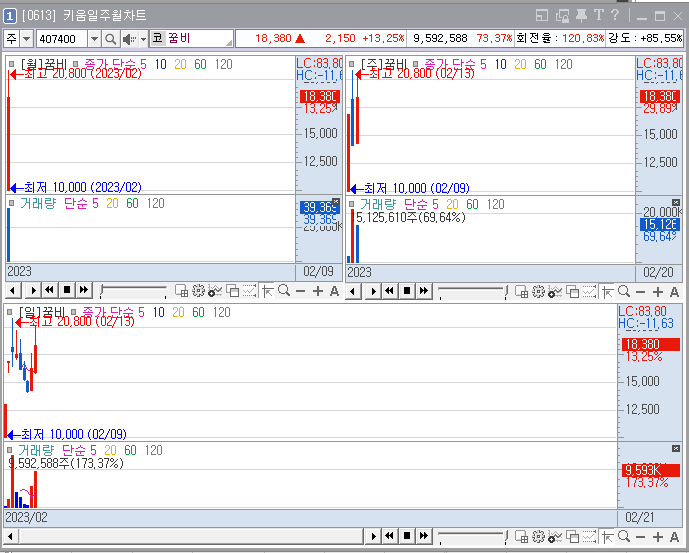Open chart settings gear in weekly chart toolbar
Screen dimensions: 689x553
pos(539,291)
